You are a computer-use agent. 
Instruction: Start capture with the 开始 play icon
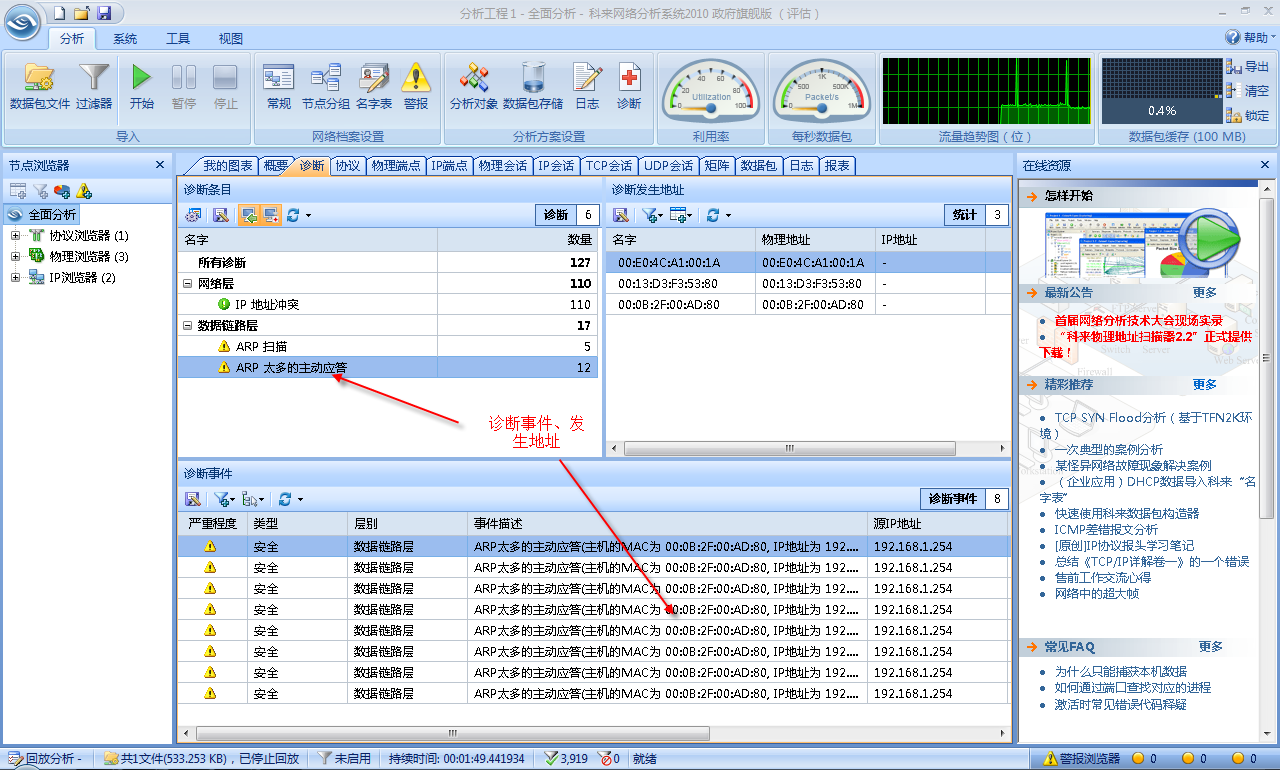click(142, 79)
